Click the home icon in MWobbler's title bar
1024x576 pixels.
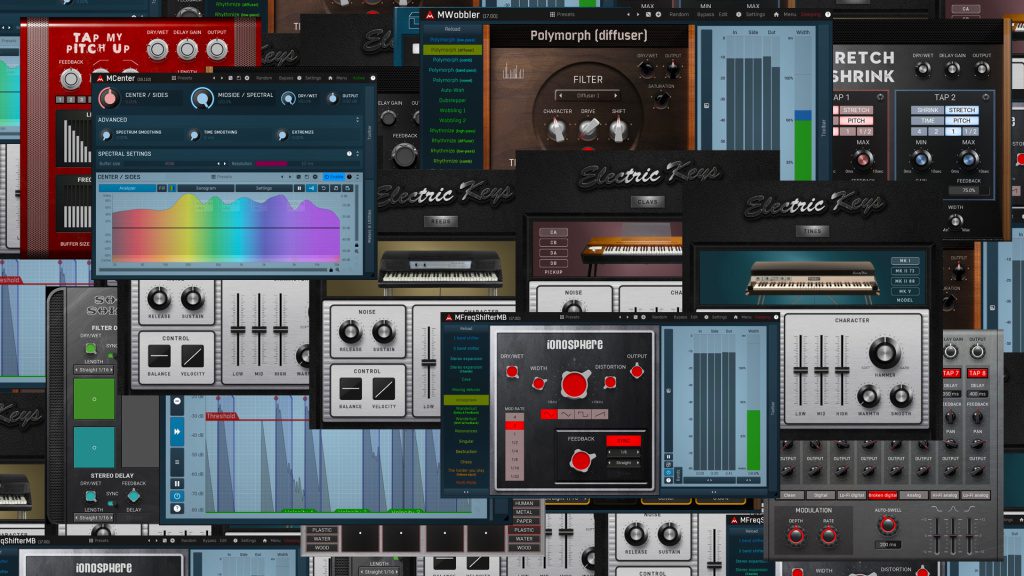(x=775, y=14)
